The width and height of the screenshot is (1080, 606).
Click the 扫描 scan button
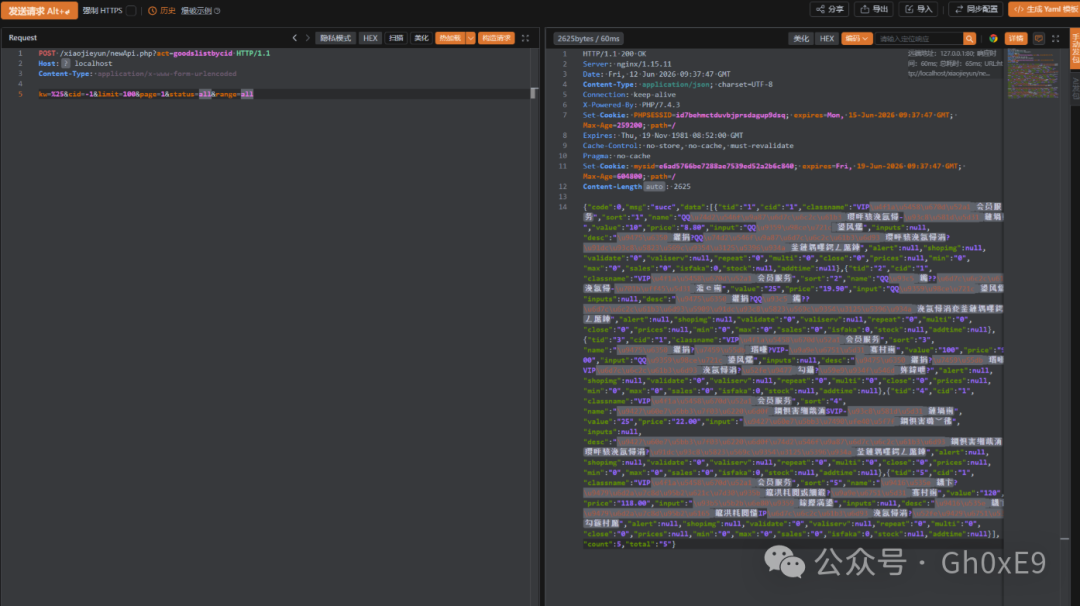pos(396,38)
